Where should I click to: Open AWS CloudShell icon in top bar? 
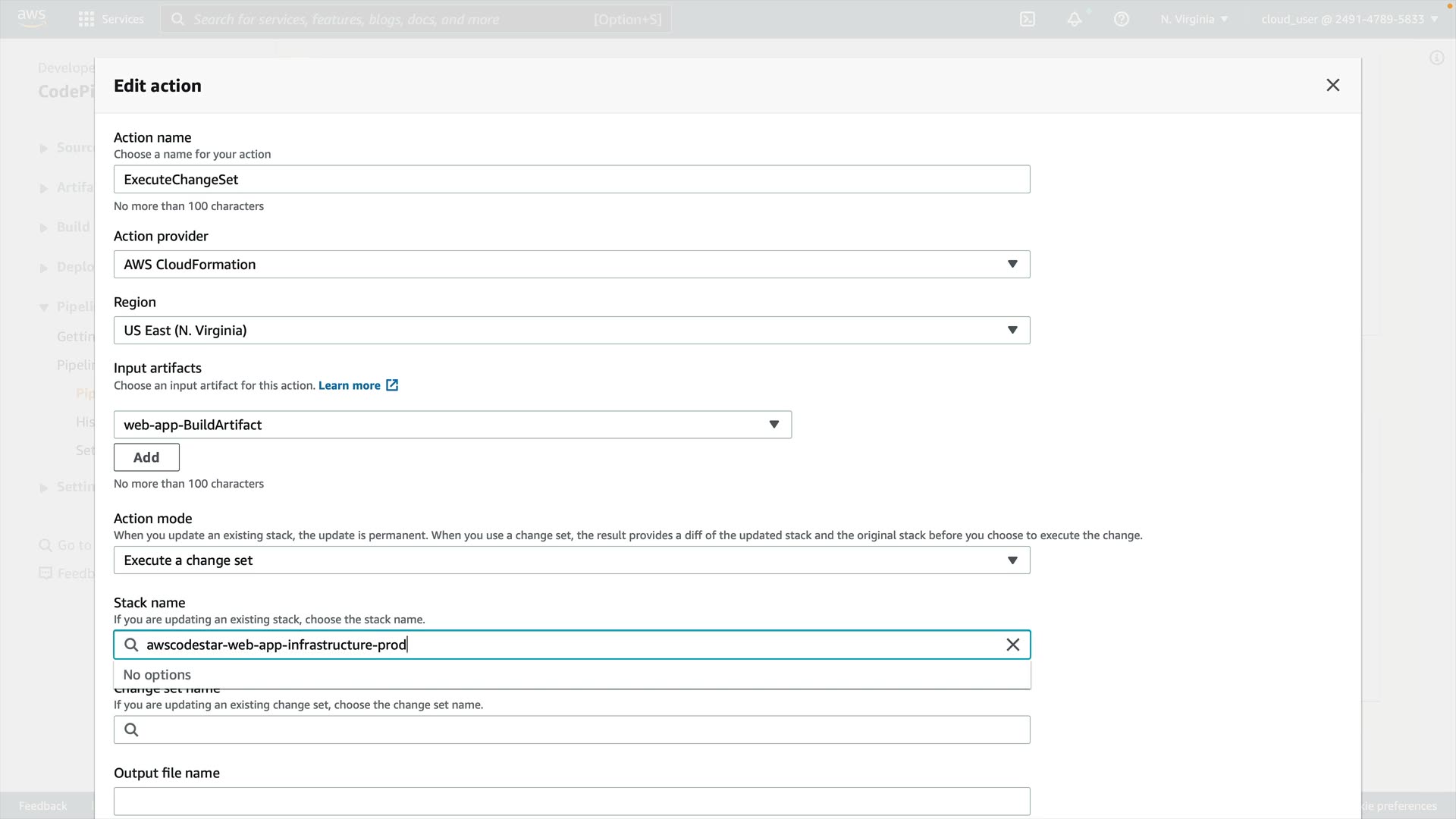pyautogui.click(x=1028, y=19)
